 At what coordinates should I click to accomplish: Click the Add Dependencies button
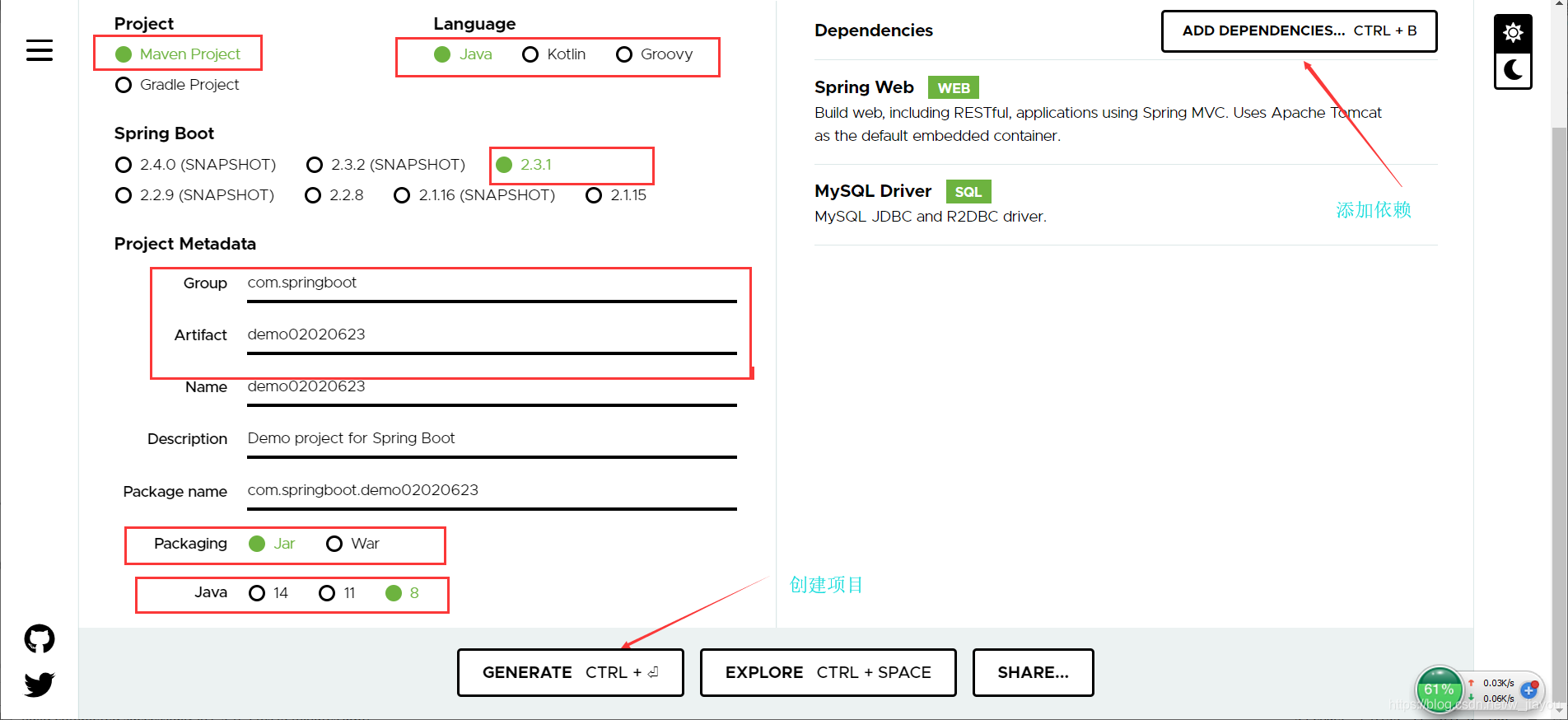coord(1299,31)
